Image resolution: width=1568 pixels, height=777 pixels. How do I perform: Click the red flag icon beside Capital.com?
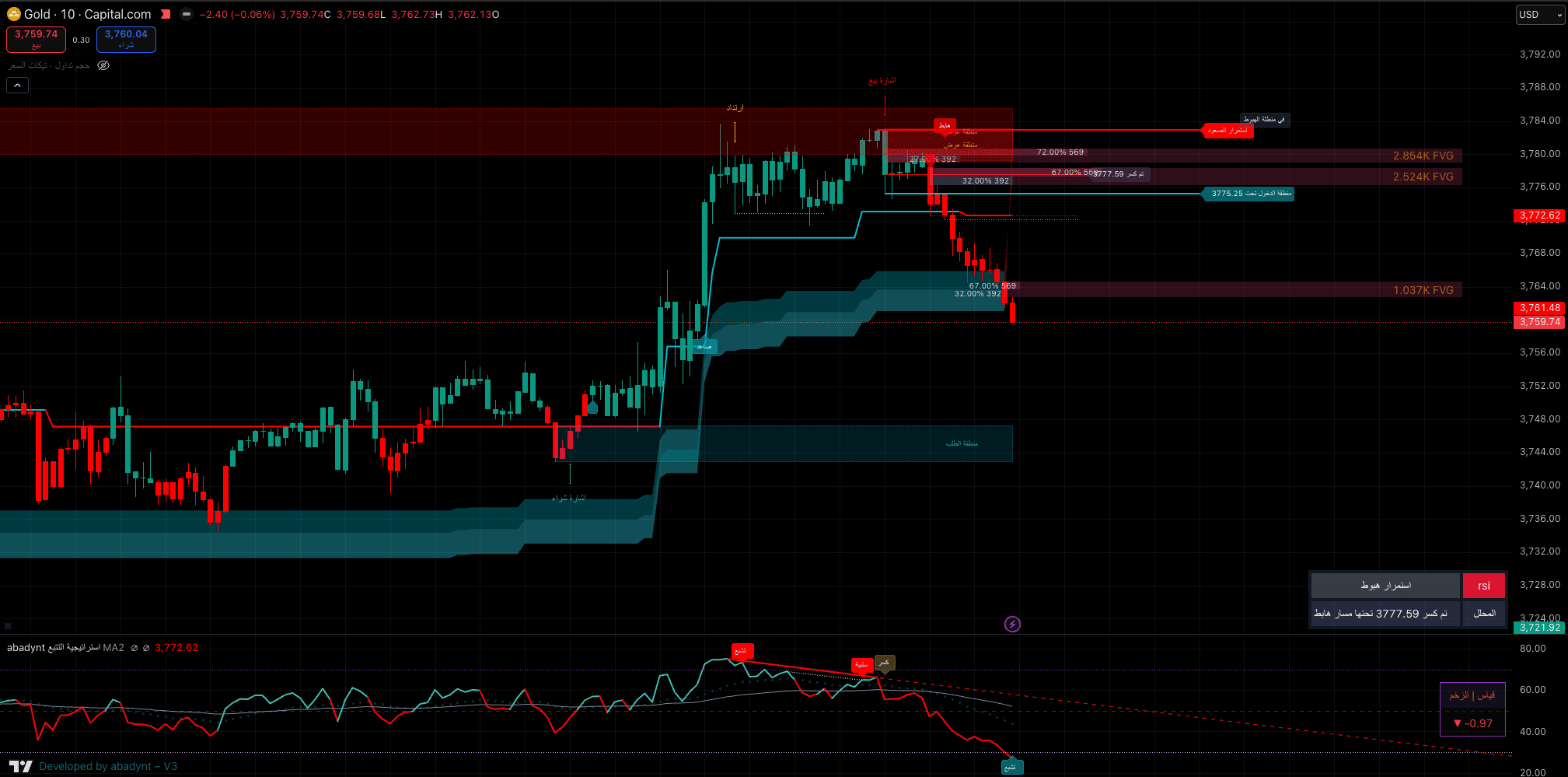point(166,14)
